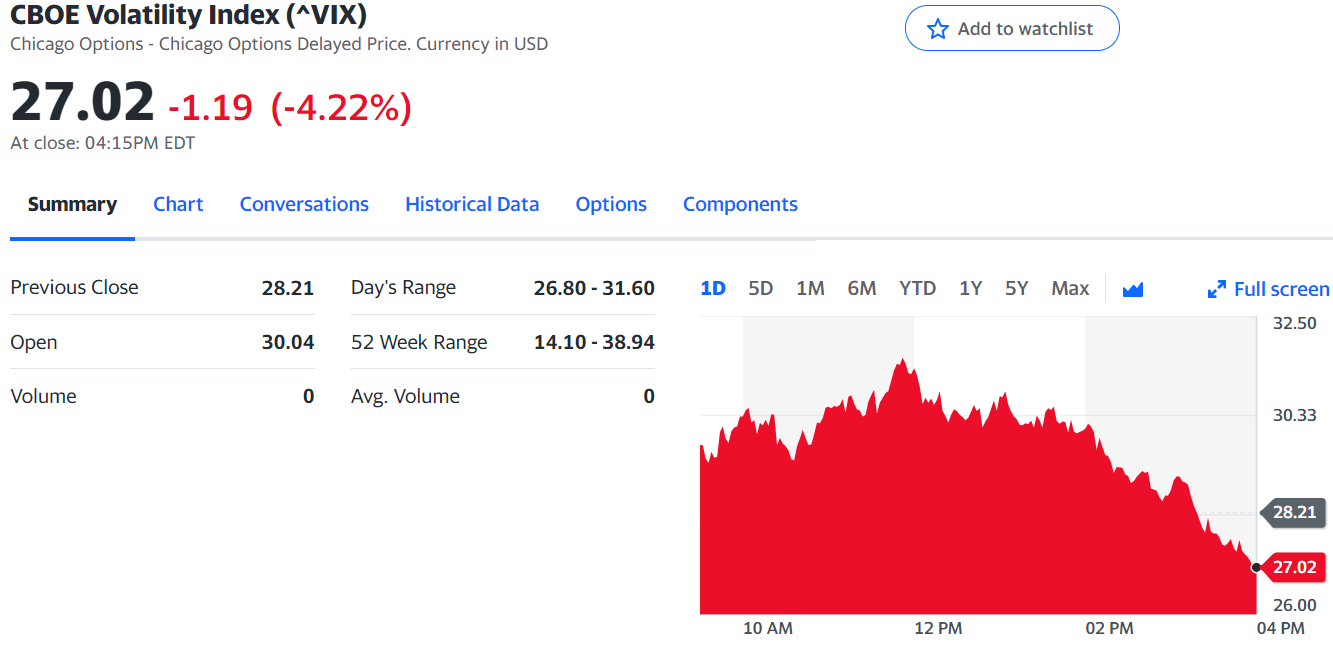Click the 32.50 y-axis label

(x=1294, y=323)
